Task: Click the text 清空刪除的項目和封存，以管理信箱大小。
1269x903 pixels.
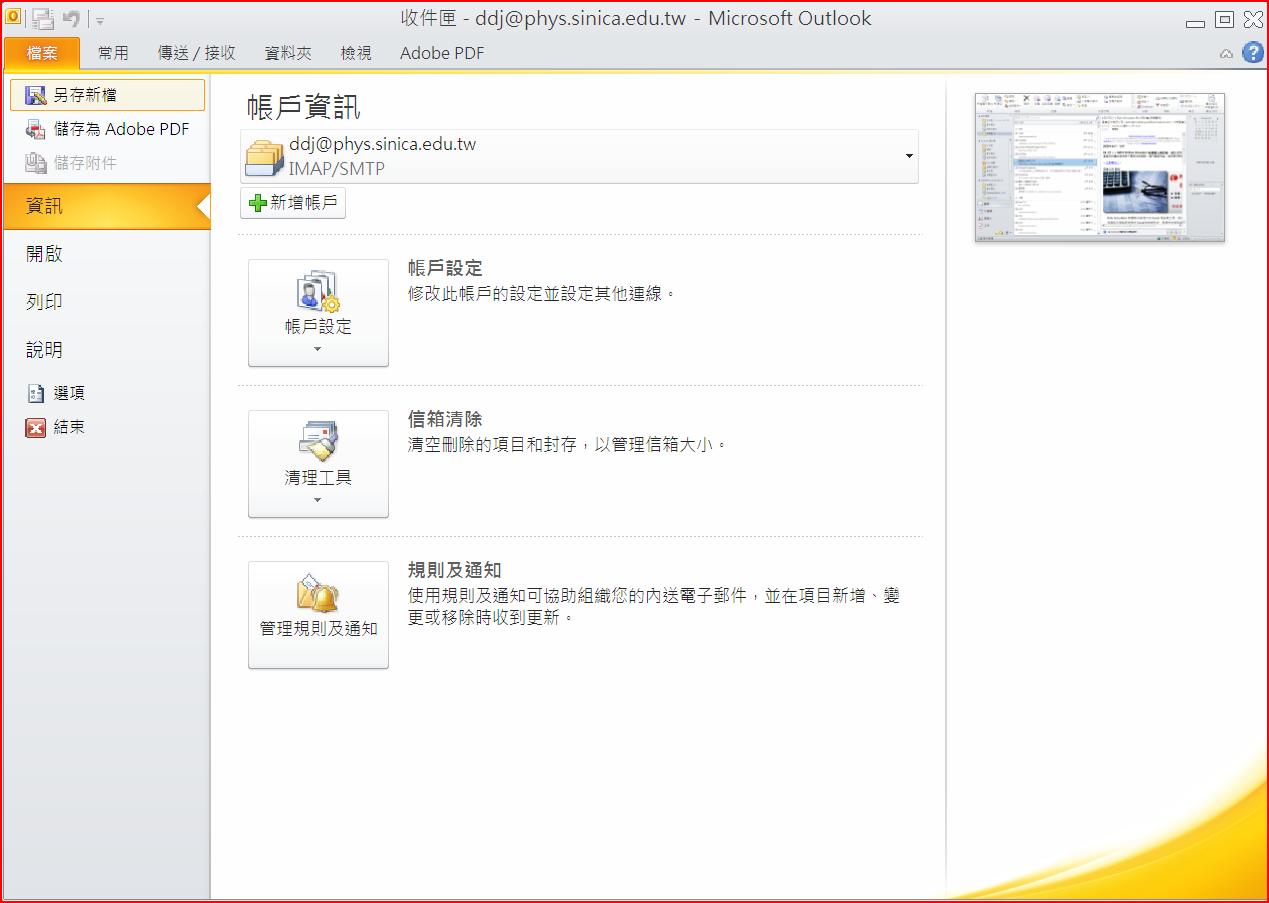Action: 568,445
